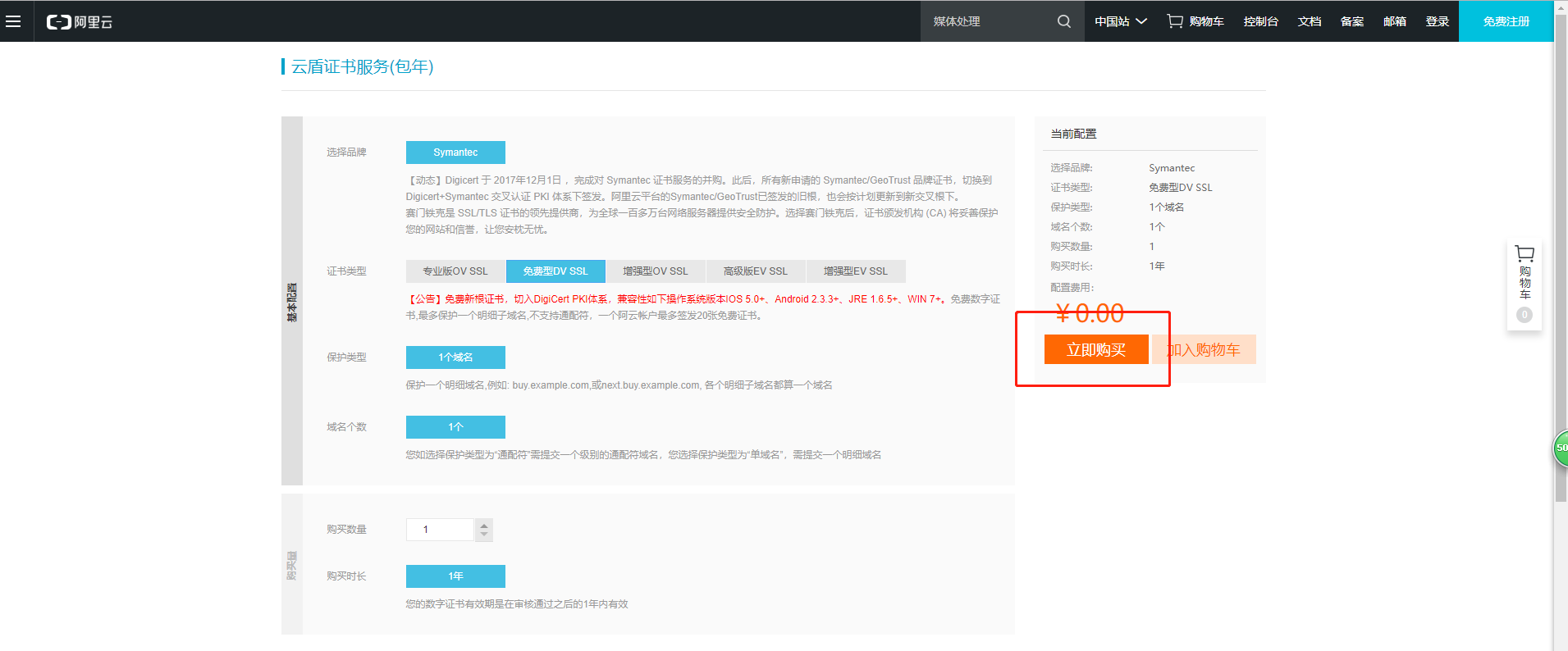
Task: Click the Aliyun logo
Action: pos(80,22)
